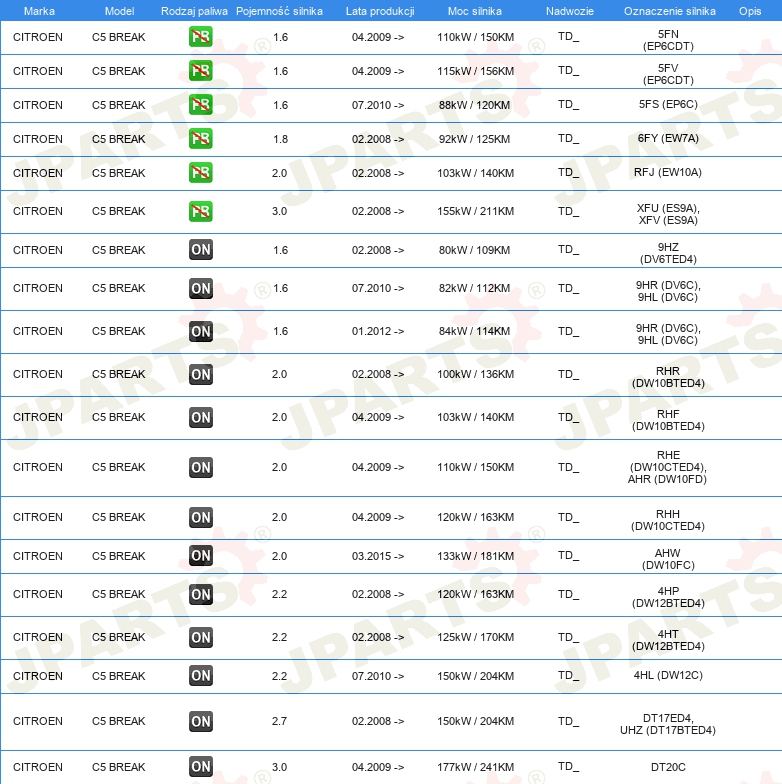Click the Model column header

click(119, 11)
